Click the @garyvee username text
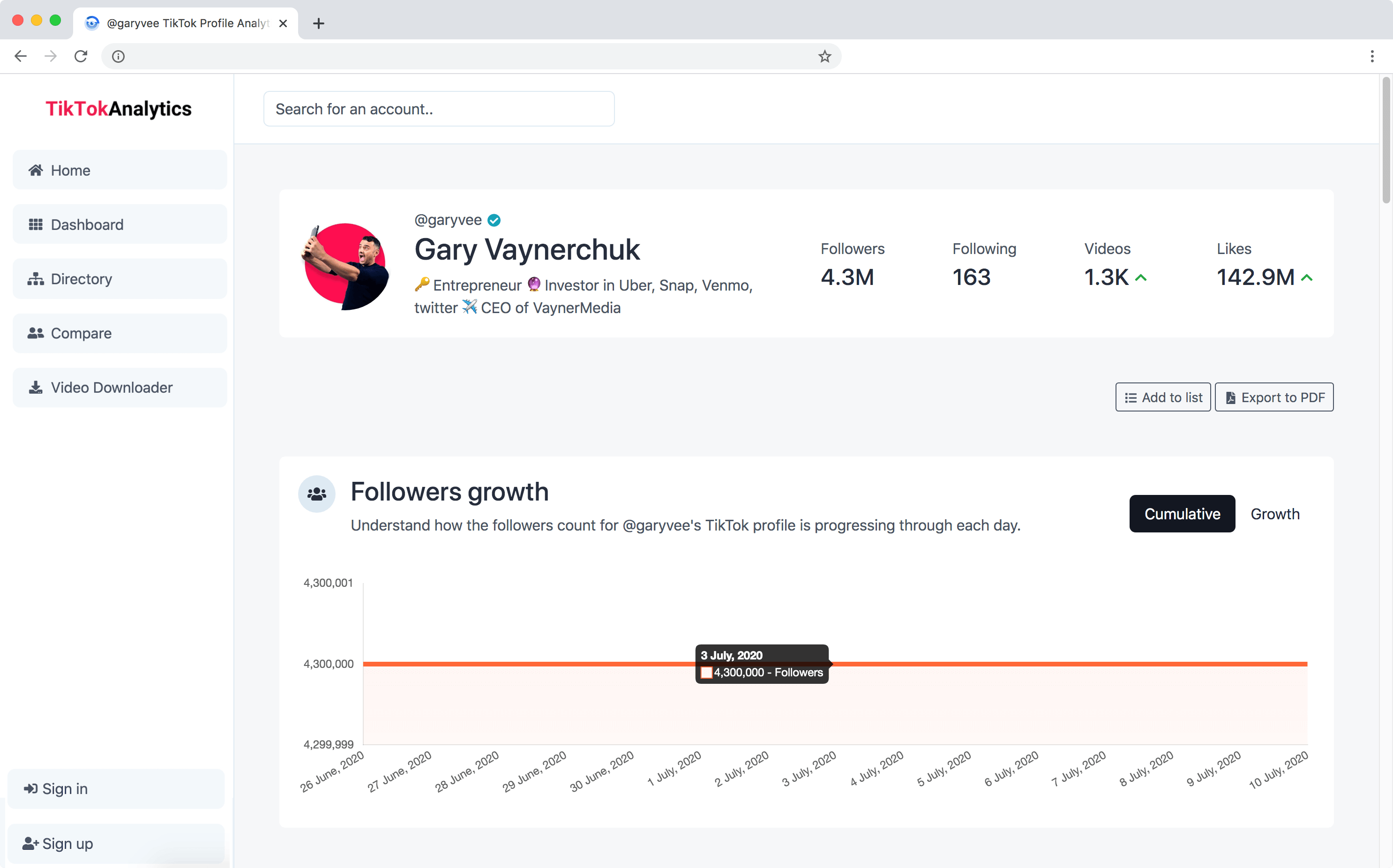 click(448, 220)
